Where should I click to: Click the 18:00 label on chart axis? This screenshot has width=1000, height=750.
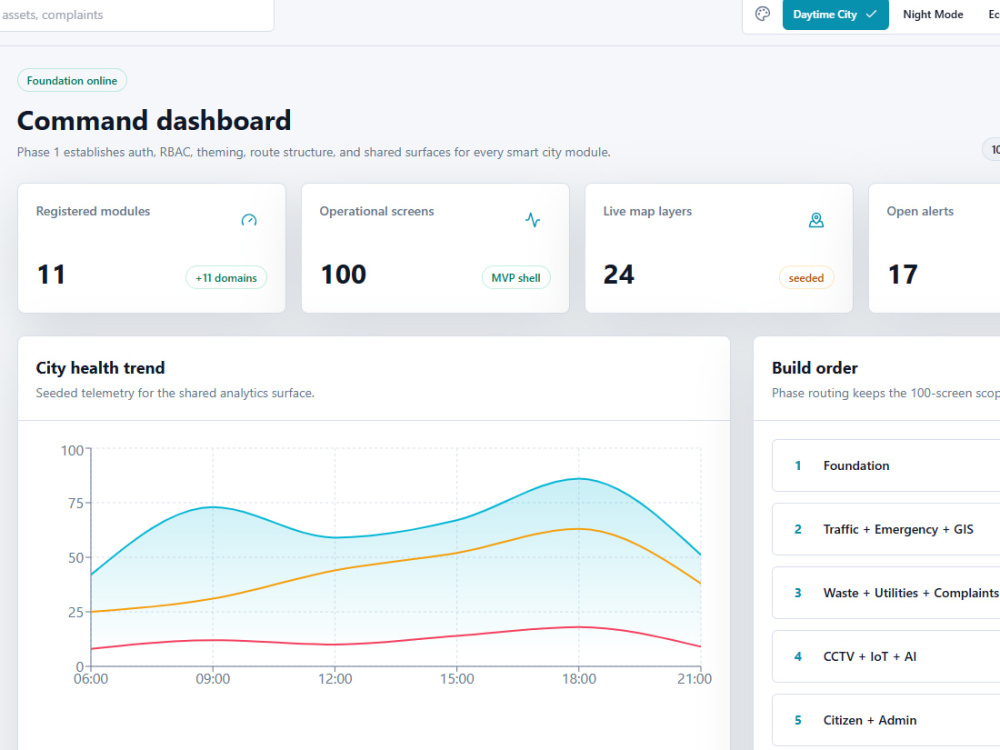point(578,679)
